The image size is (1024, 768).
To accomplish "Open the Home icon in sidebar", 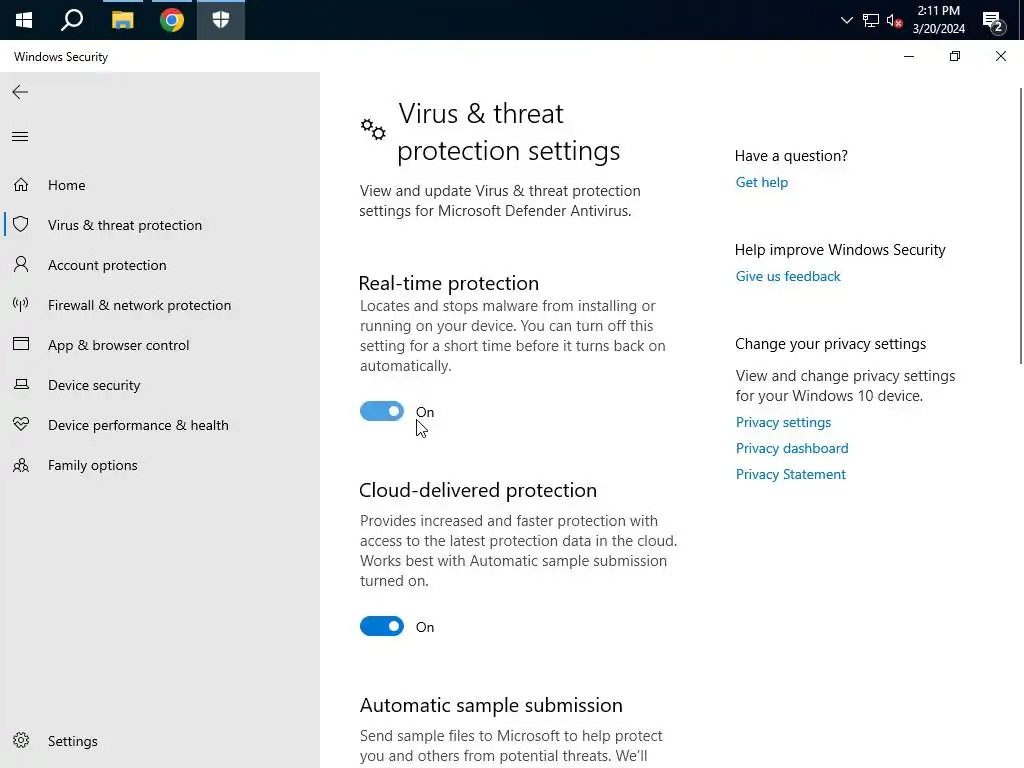I will pos(21,185).
